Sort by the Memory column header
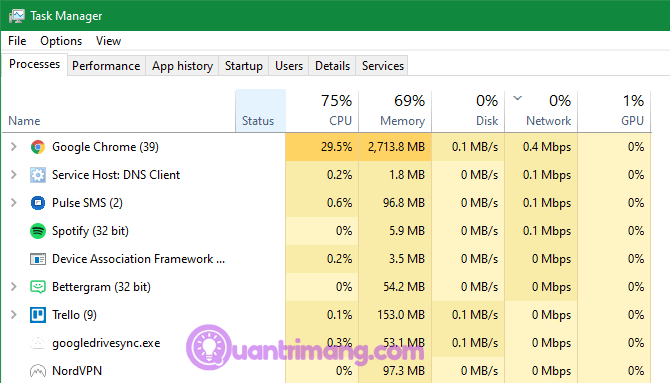The width and height of the screenshot is (670, 383). click(395, 111)
